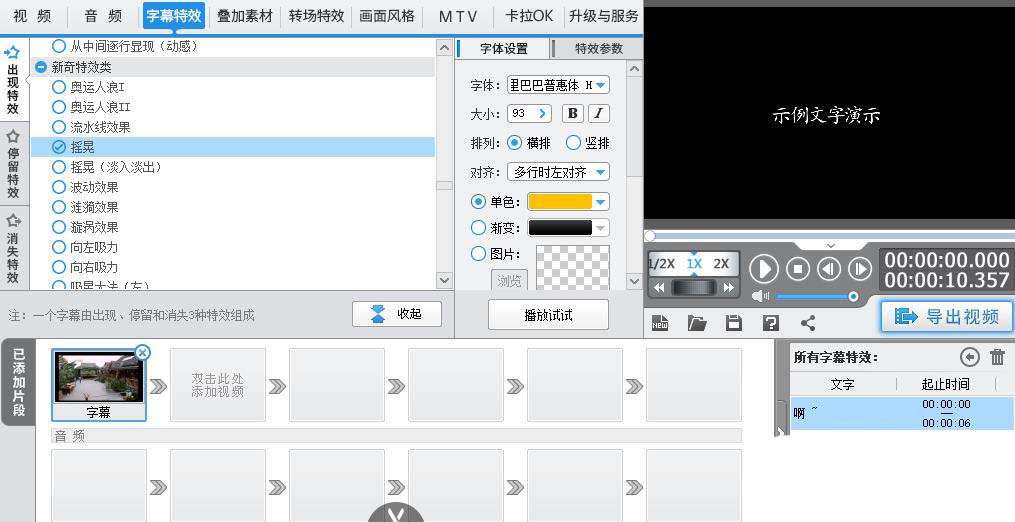Remove the clip with the X icon
Screen dimensions: 1015x522
click(x=142, y=353)
